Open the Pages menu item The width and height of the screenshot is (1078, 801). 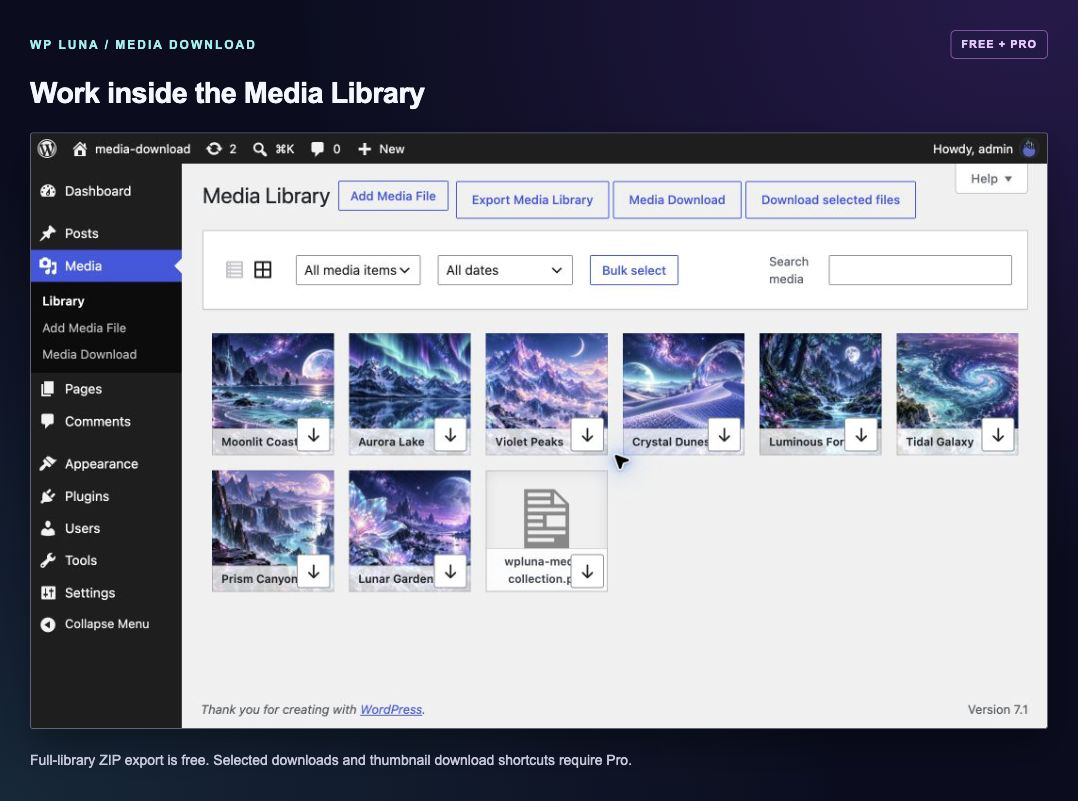click(x=106, y=389)
